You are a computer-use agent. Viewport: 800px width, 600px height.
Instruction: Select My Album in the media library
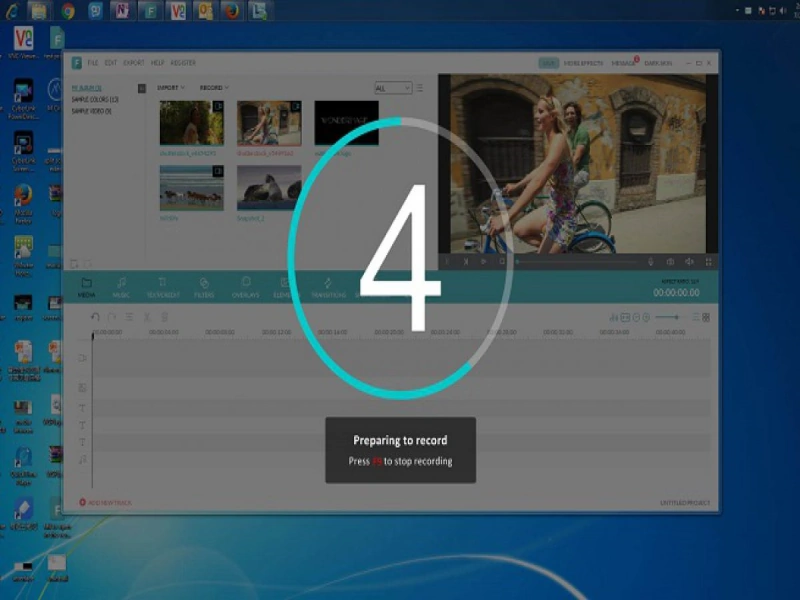(x=86, y=88)
